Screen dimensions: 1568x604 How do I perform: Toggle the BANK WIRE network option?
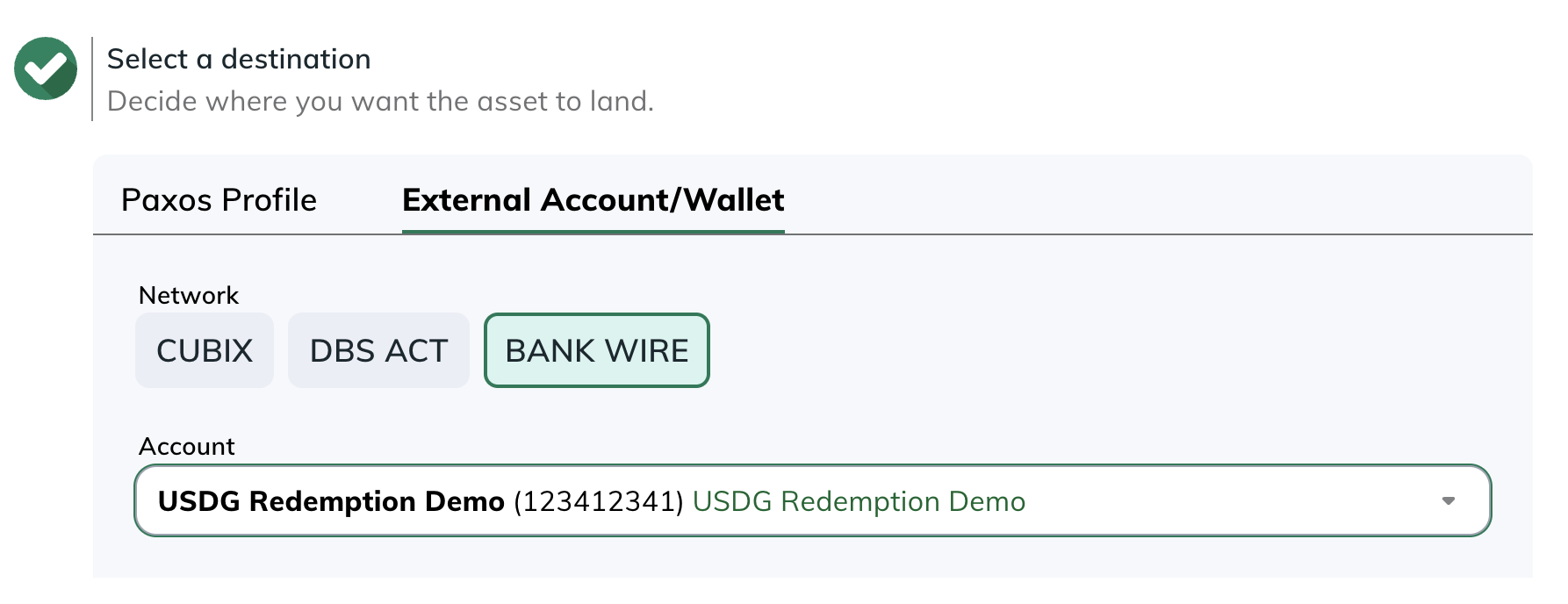click(x=597, y=350)
